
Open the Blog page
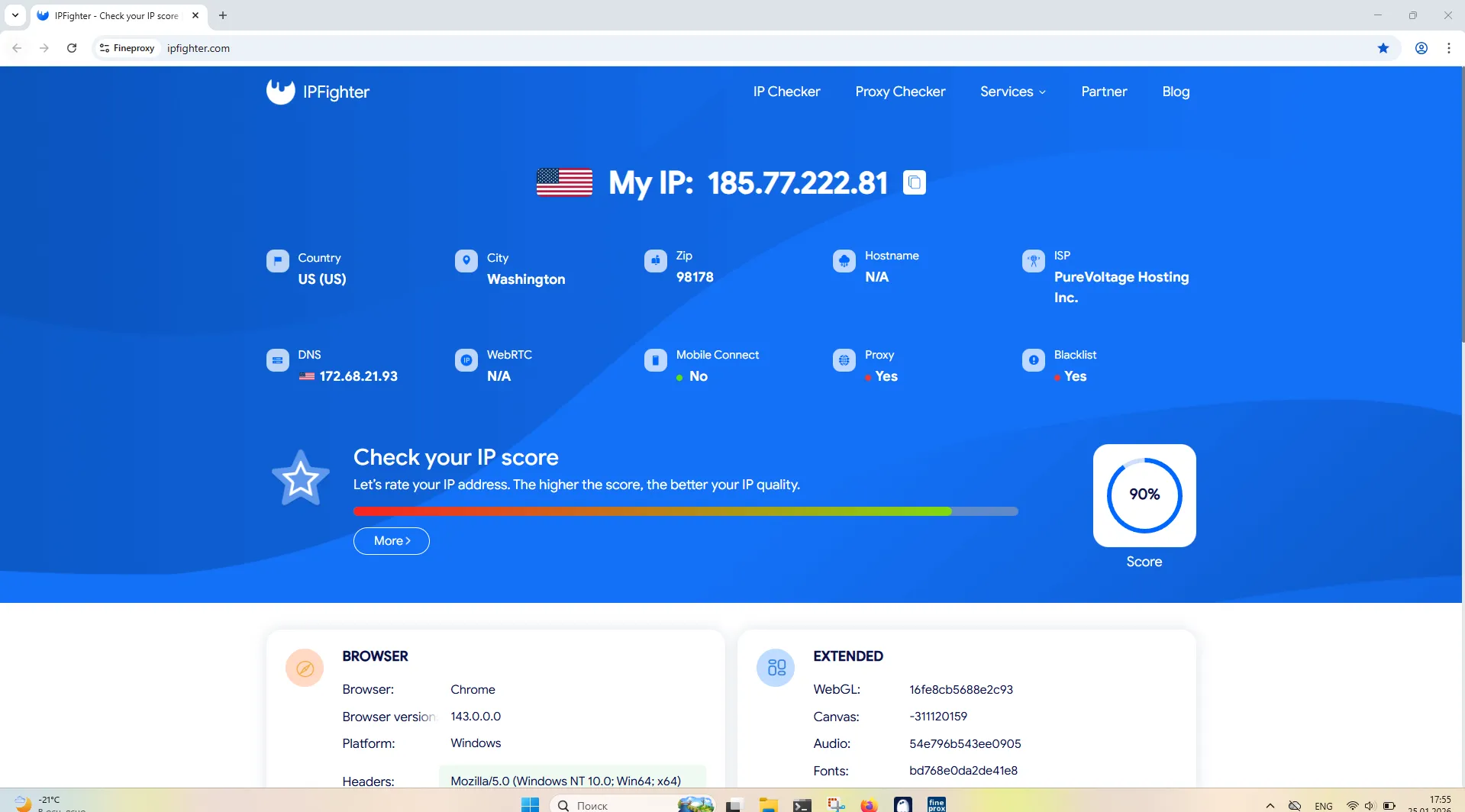pyautogui.click(x=1176, y=92)
